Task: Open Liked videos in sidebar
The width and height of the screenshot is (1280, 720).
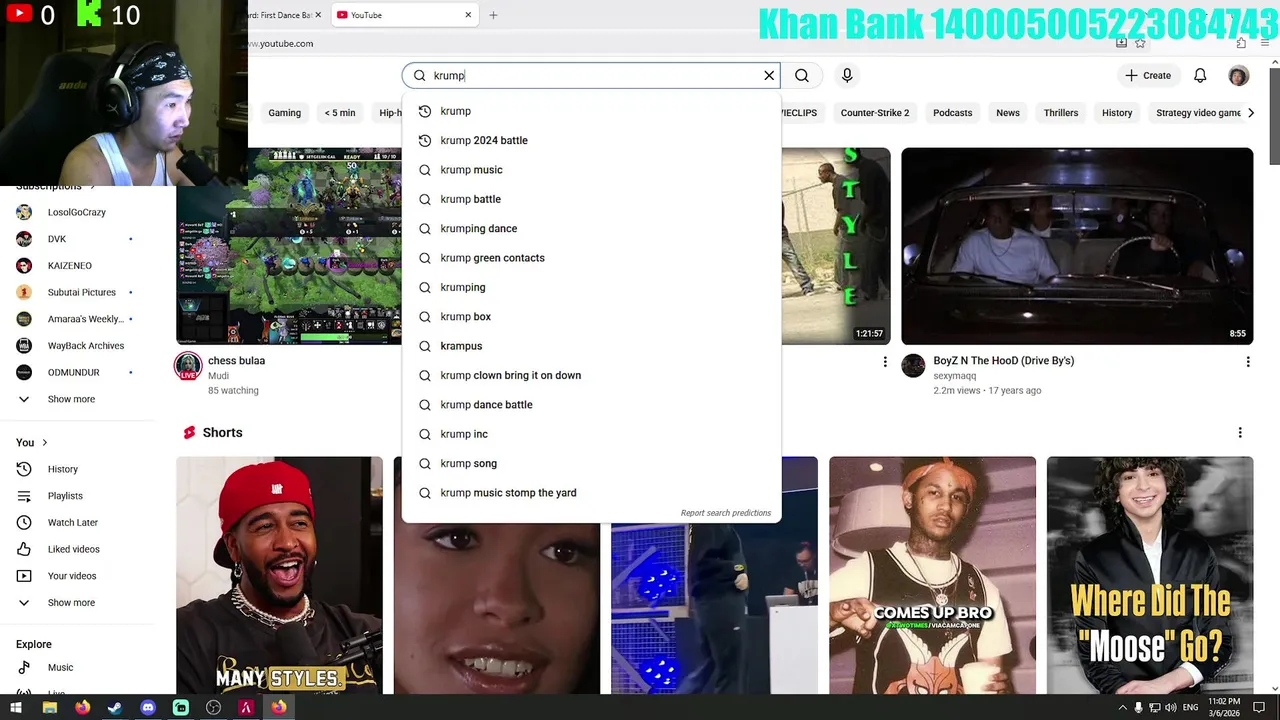Action: (x=72, y=549)
